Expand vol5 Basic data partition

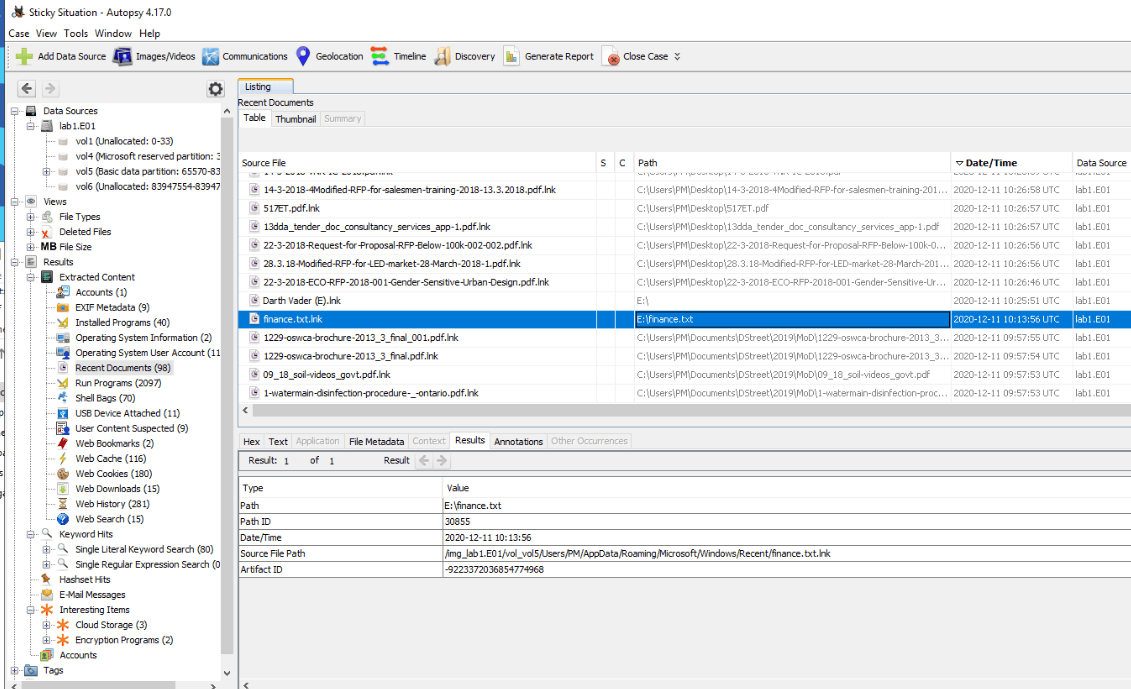tap(46, 172)
